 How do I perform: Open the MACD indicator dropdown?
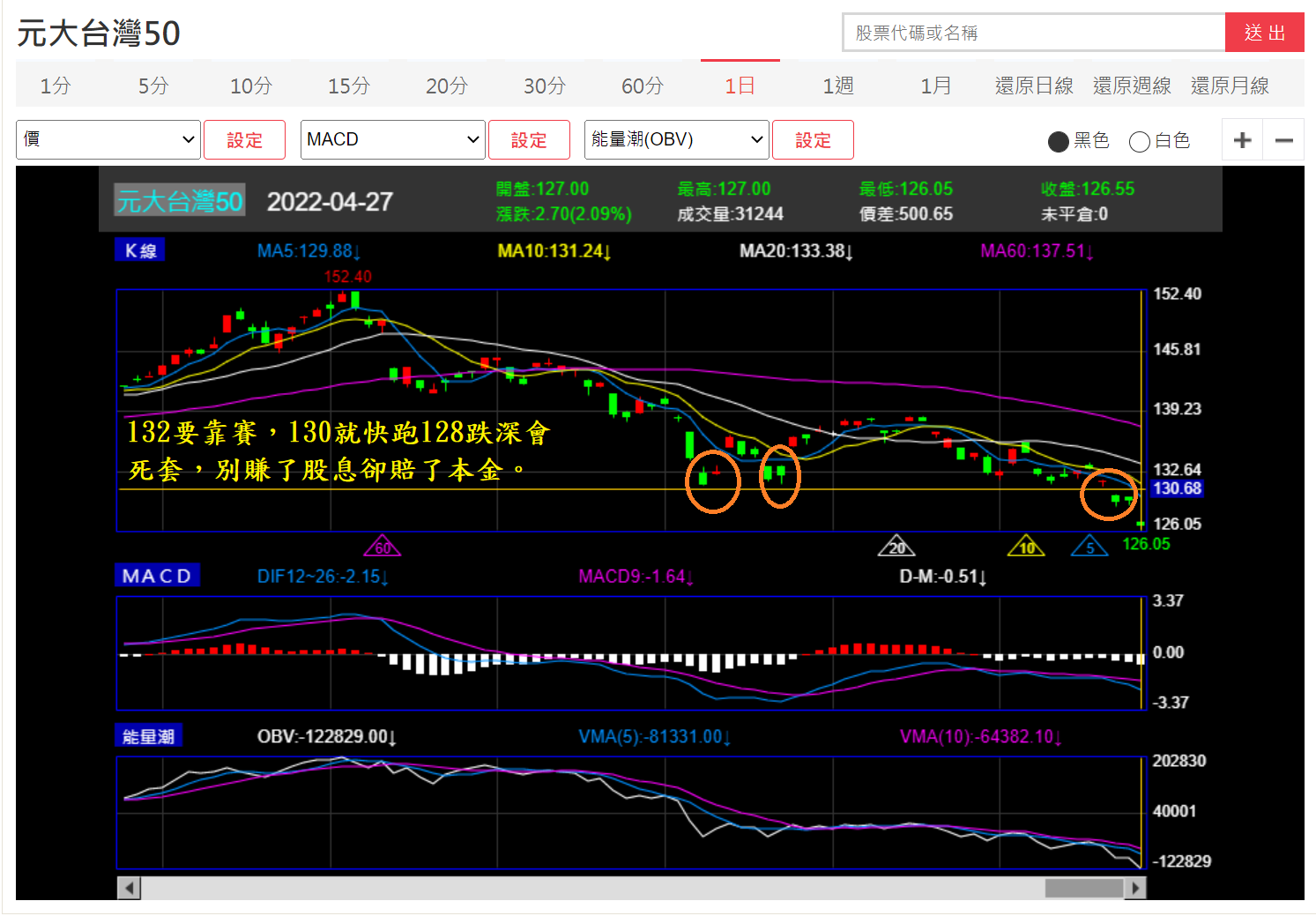coord(393,139)
